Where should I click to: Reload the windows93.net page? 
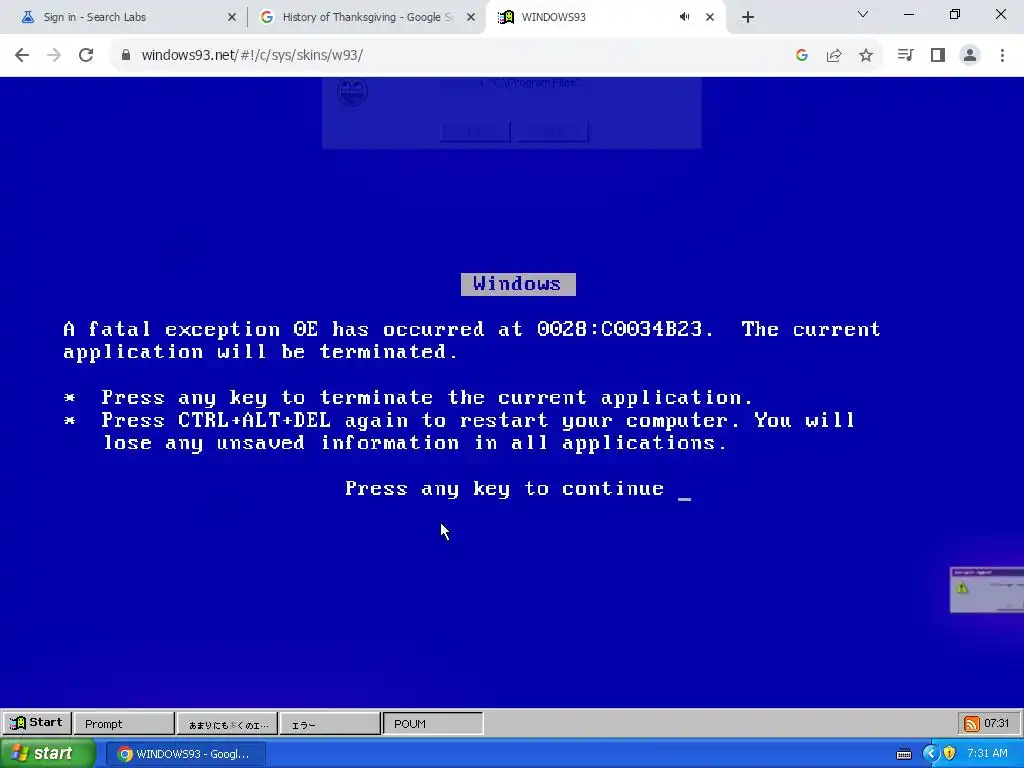click(x=86, y=56)
